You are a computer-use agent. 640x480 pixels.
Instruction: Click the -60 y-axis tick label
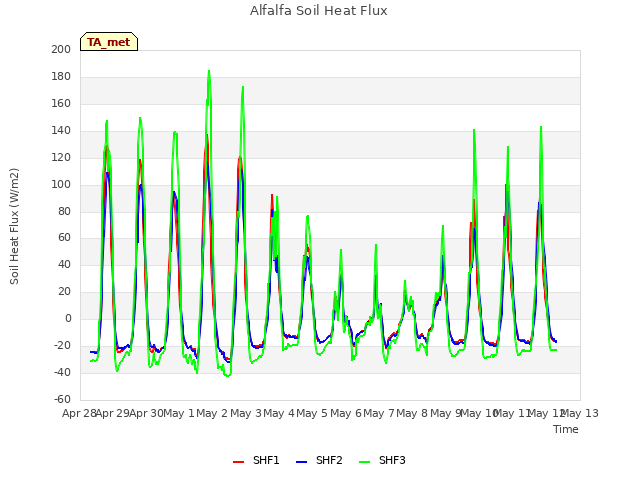[x=62, y=399]
